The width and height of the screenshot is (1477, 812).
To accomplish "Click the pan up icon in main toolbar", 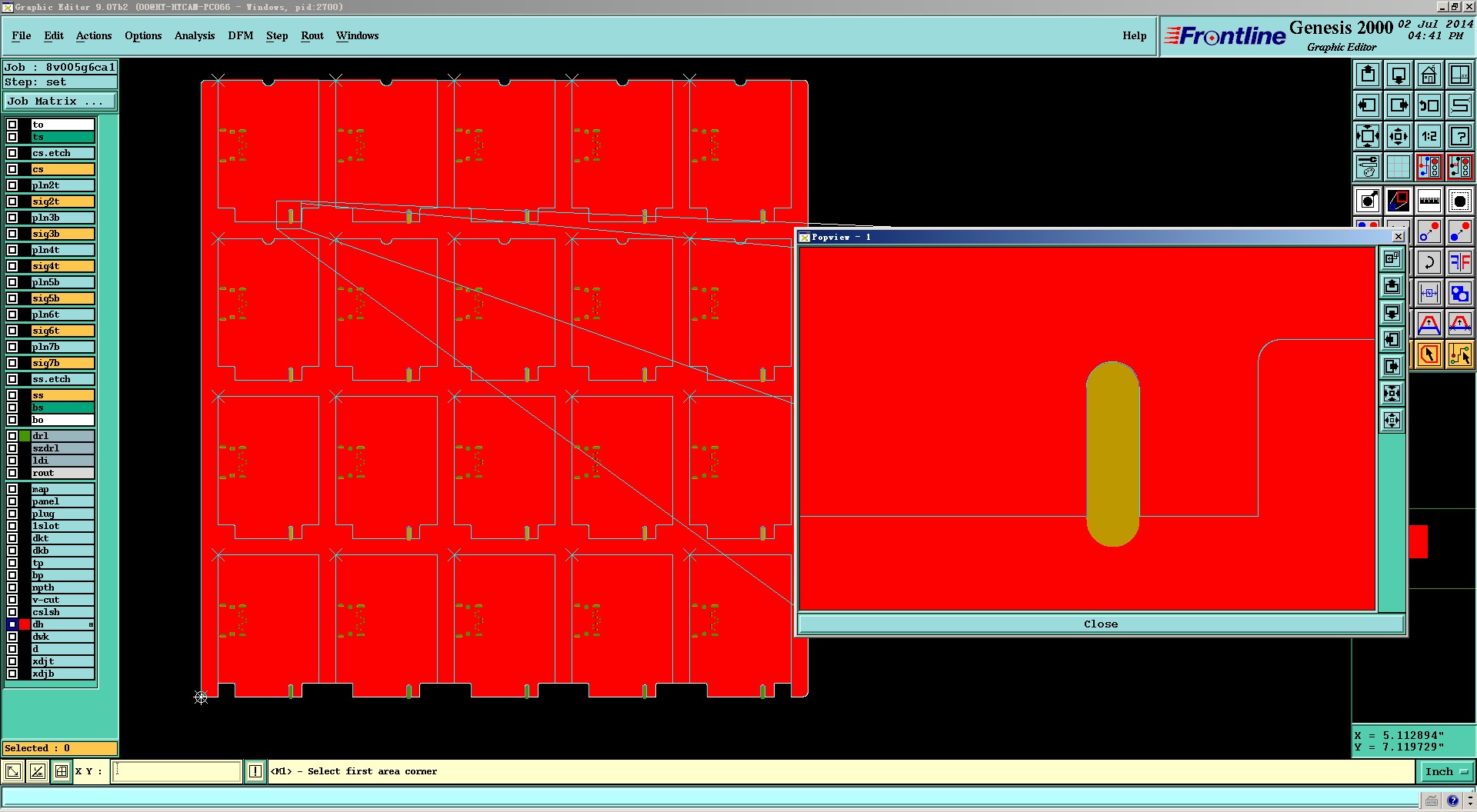I will [1368, 75].
